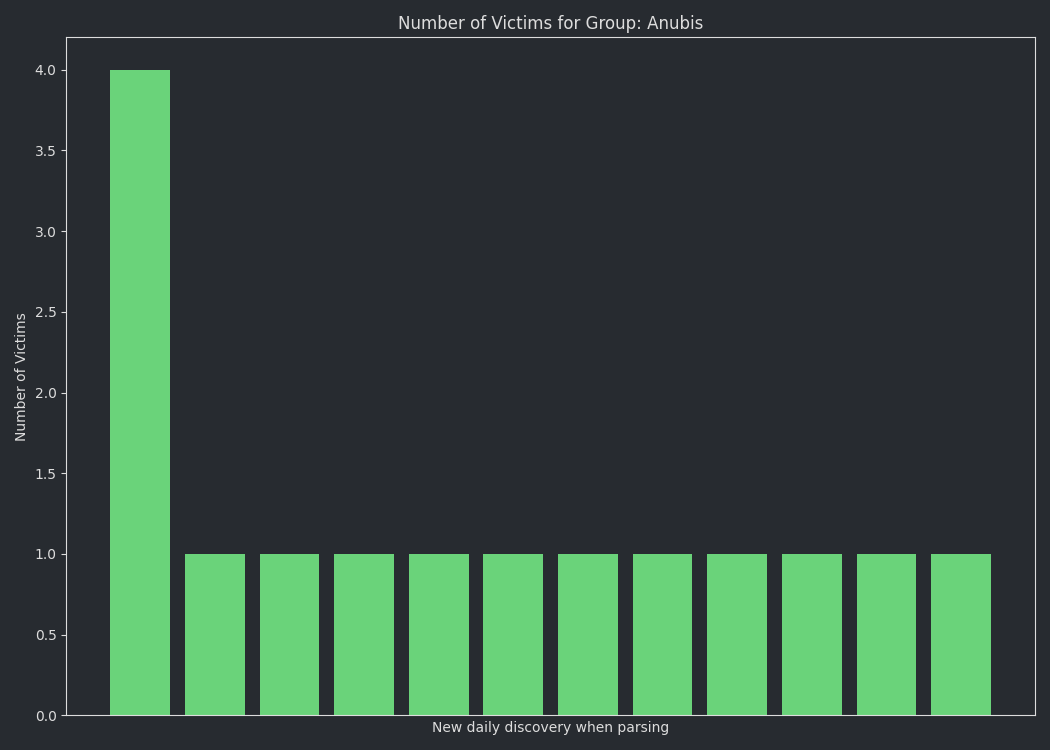Click the 0.0 y-axis tick label
1050x750 pixels.
[46, 716]
